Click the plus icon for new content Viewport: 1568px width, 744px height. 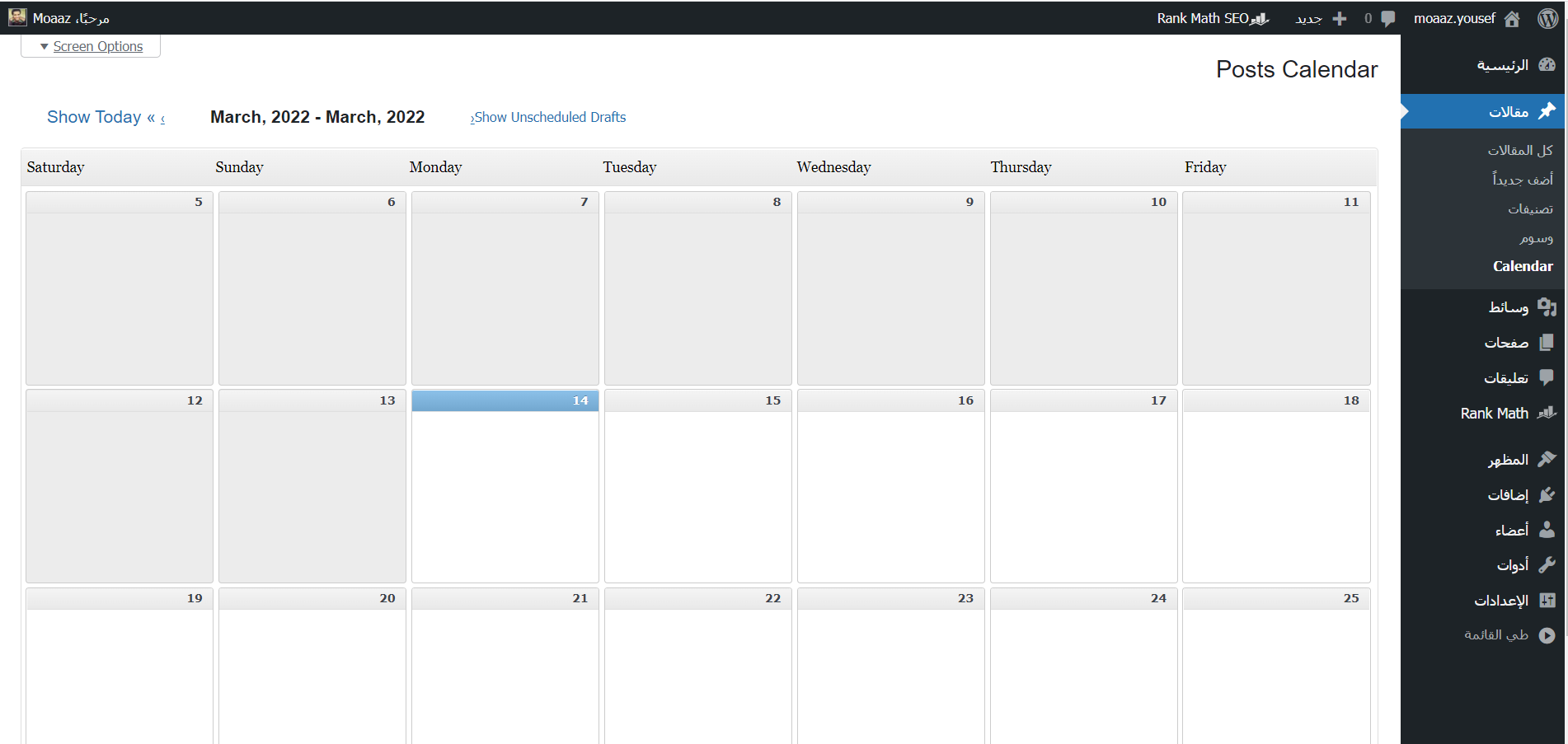coord(1340,18)
